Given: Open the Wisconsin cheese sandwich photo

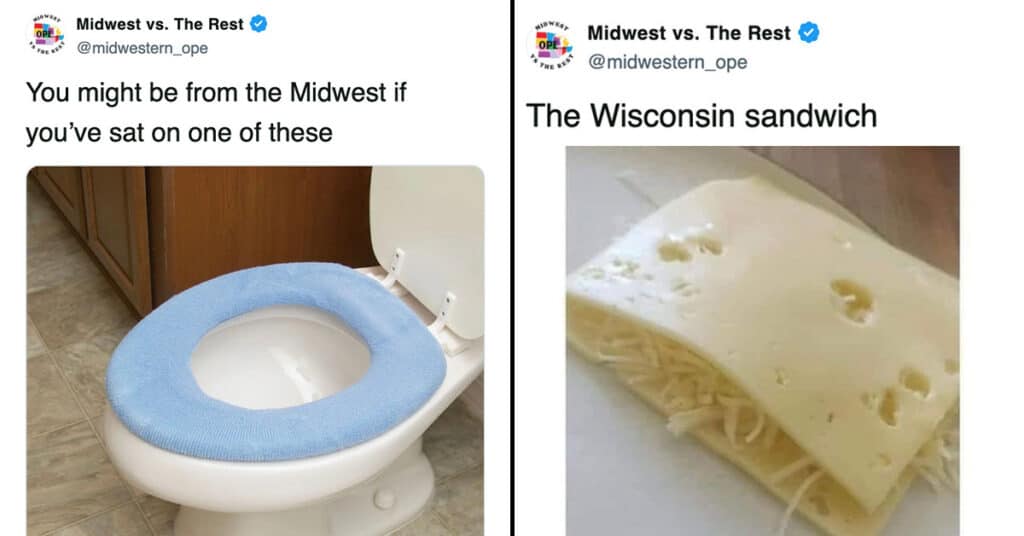Looking at the screenshot, I should 762,341.
